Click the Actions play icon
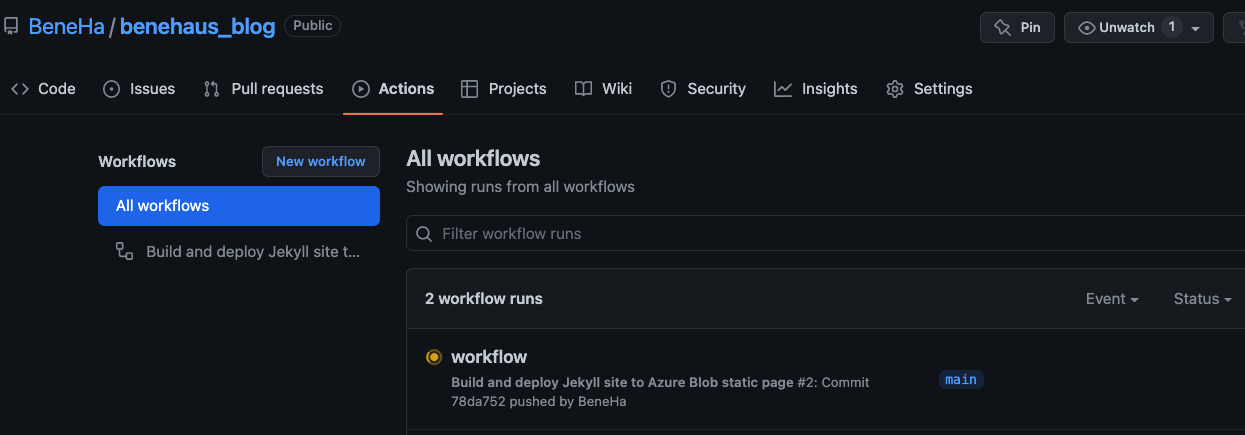This screenshot has height=435, width=1245. (361, 88)
